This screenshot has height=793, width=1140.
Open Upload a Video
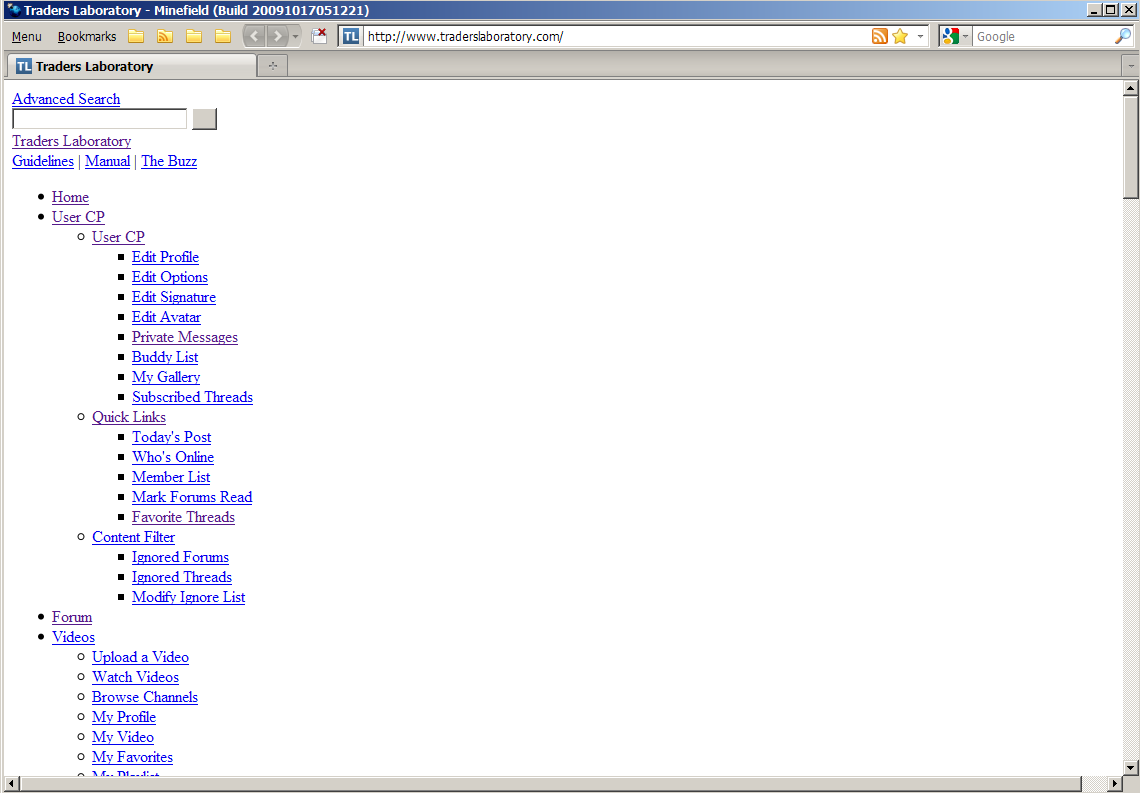140,657
